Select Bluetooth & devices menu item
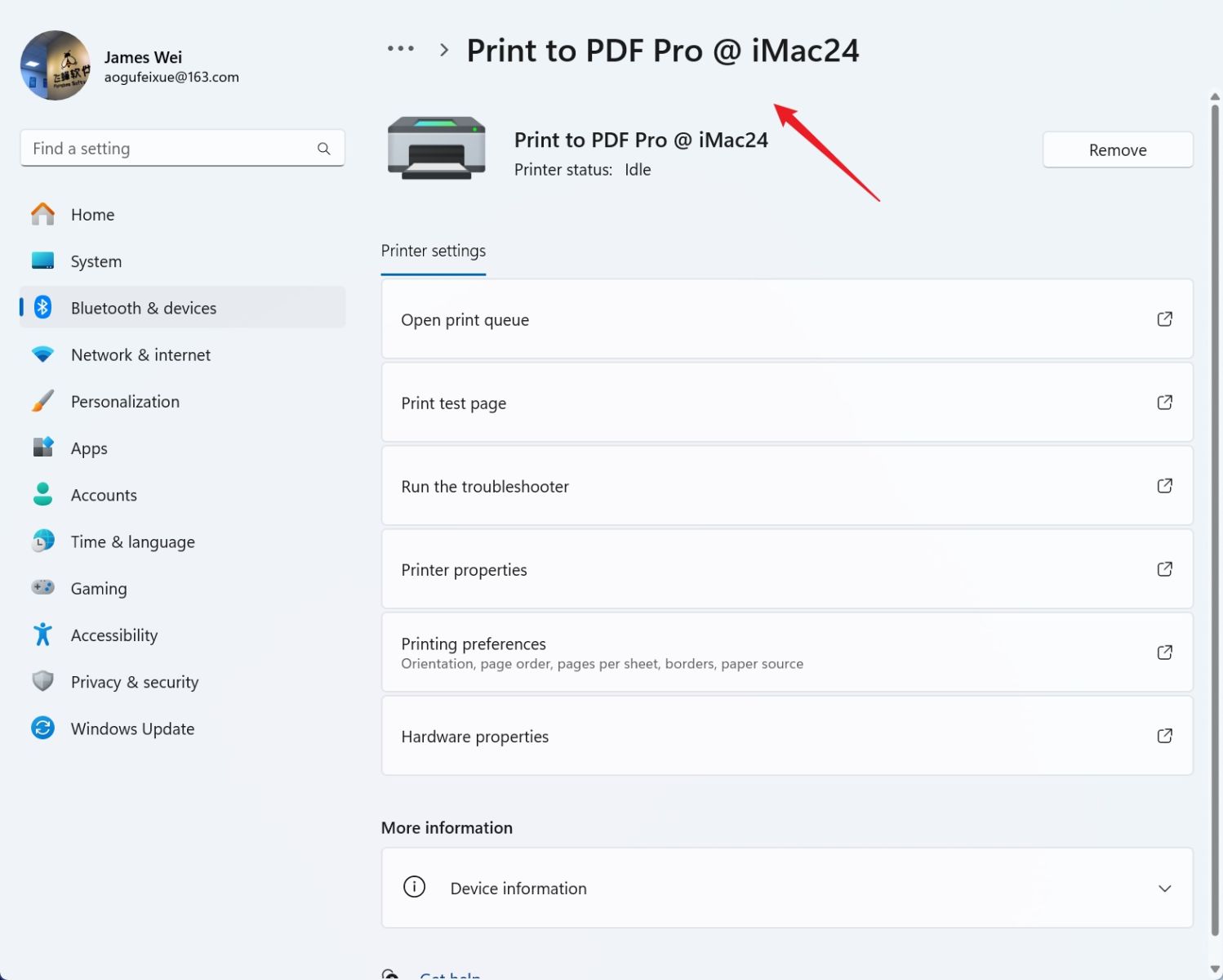 pyautogui.click(x=182, y=307)
